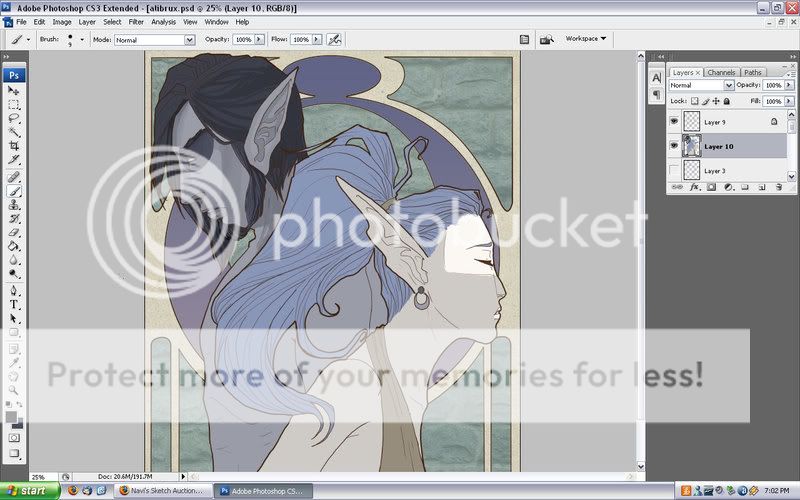This screenshot has height=500, width=800.
Task: Enable the airbrush option in options bar
Action: click(x=334, y=39)
